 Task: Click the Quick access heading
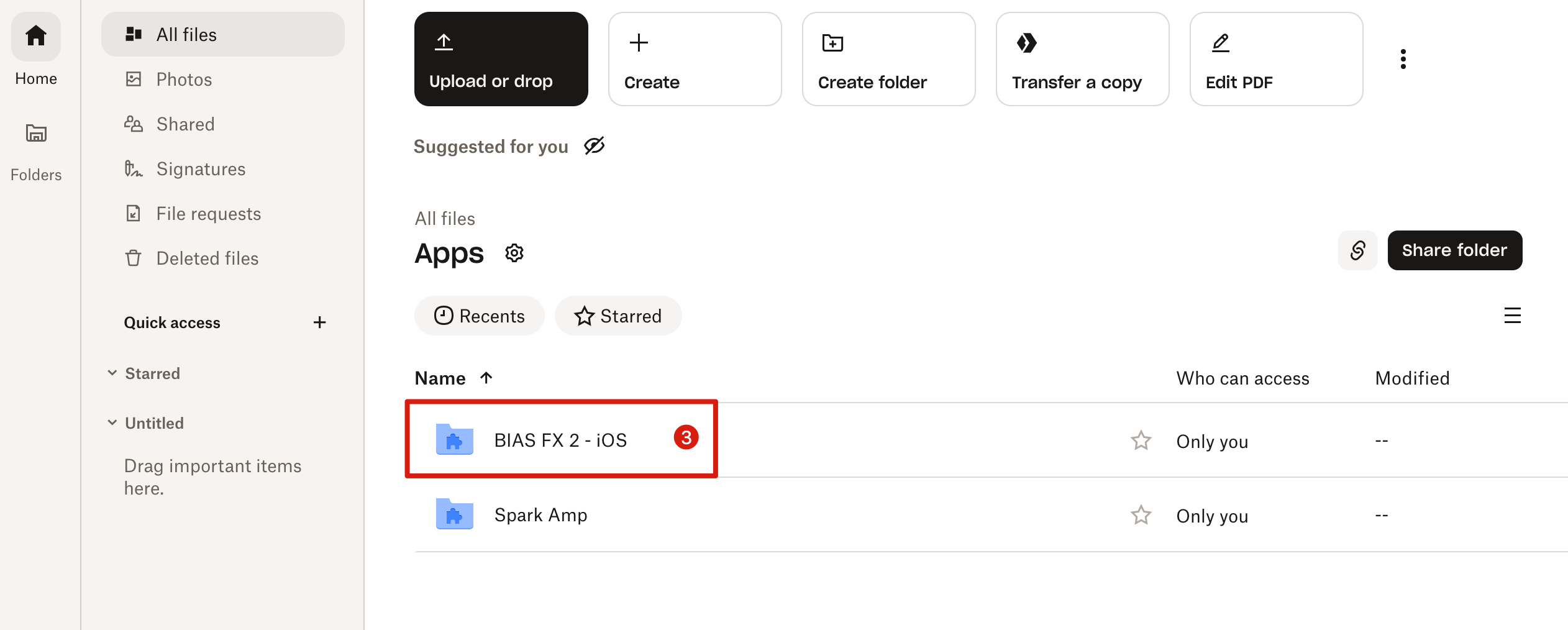172,322
